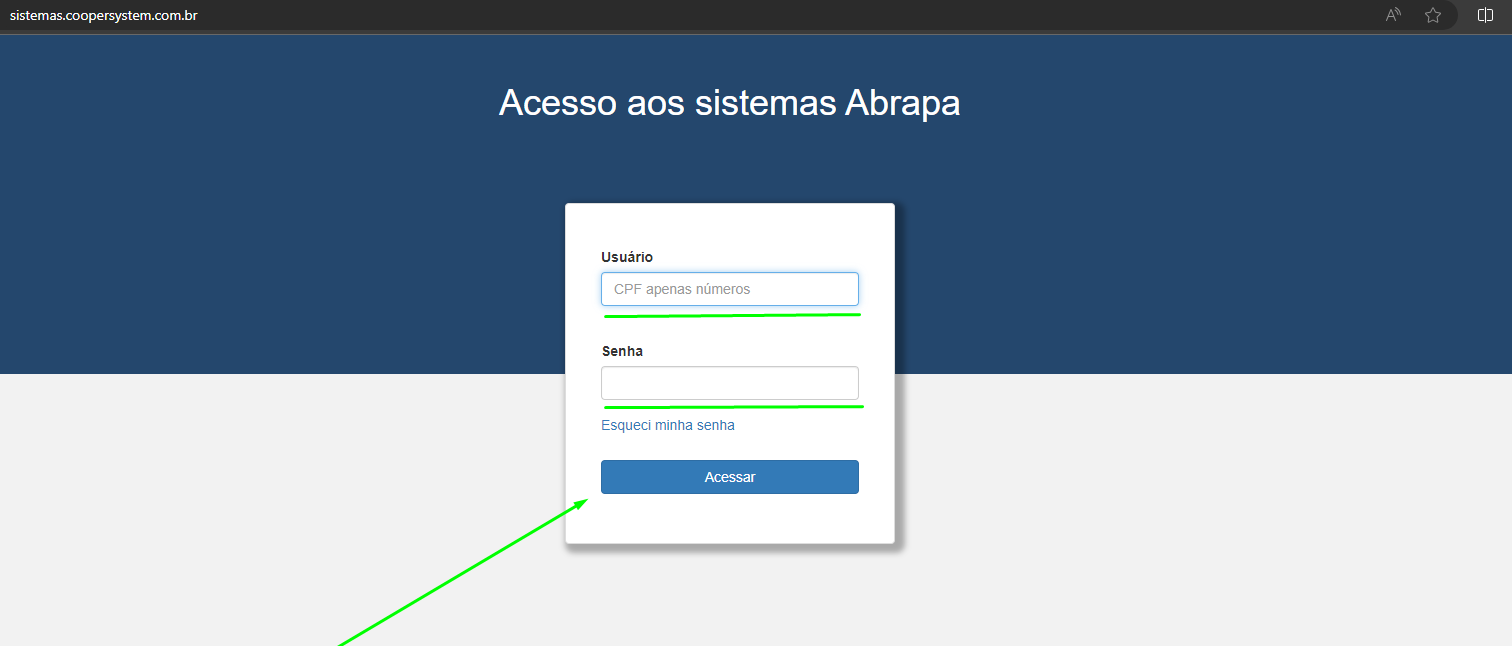This screenshot has height=646, width=1512.
Task: Focus the Senha password field
Action: (730, 383)
